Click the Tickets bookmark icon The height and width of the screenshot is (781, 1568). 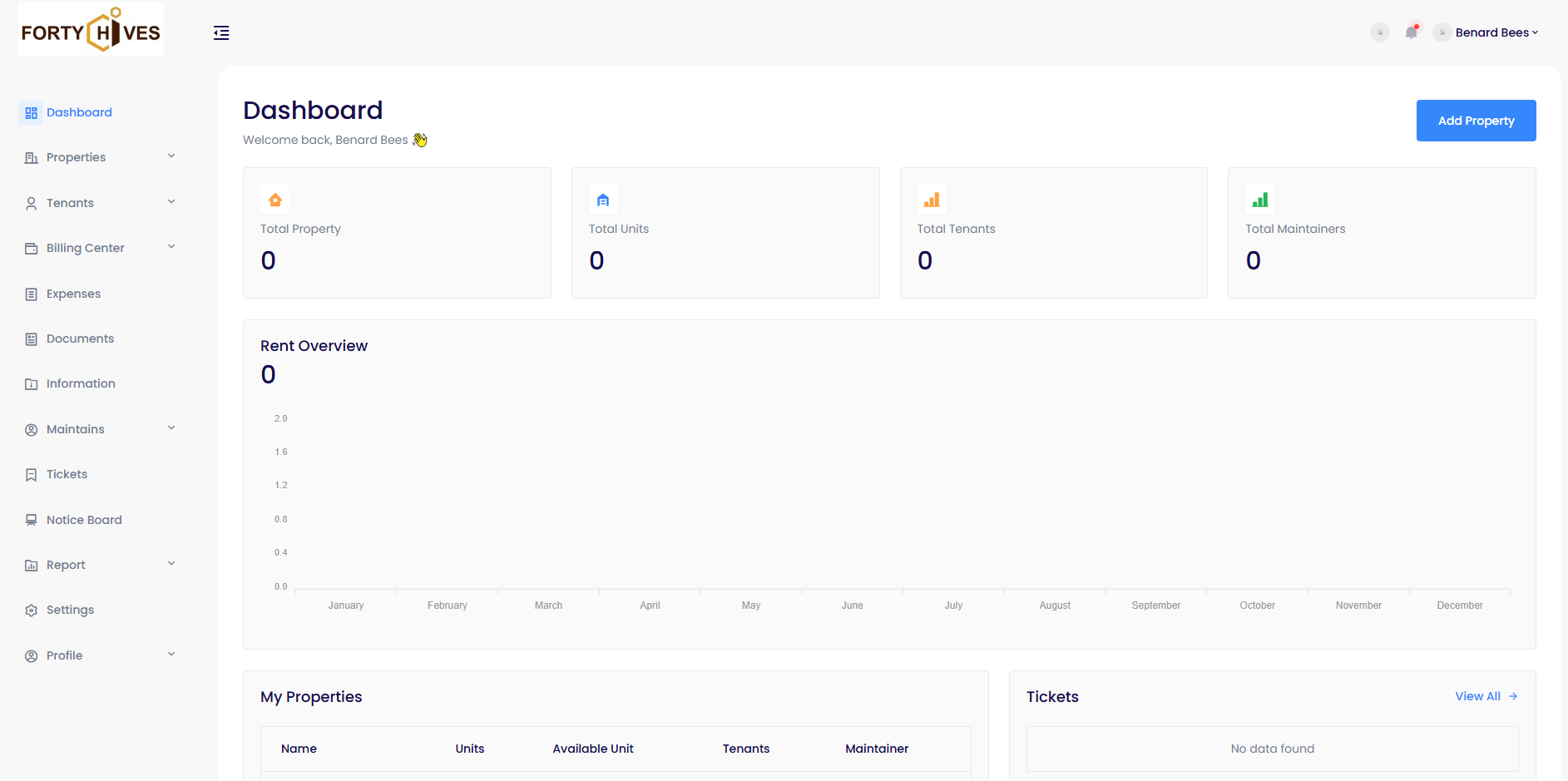[x=31, y=474]
